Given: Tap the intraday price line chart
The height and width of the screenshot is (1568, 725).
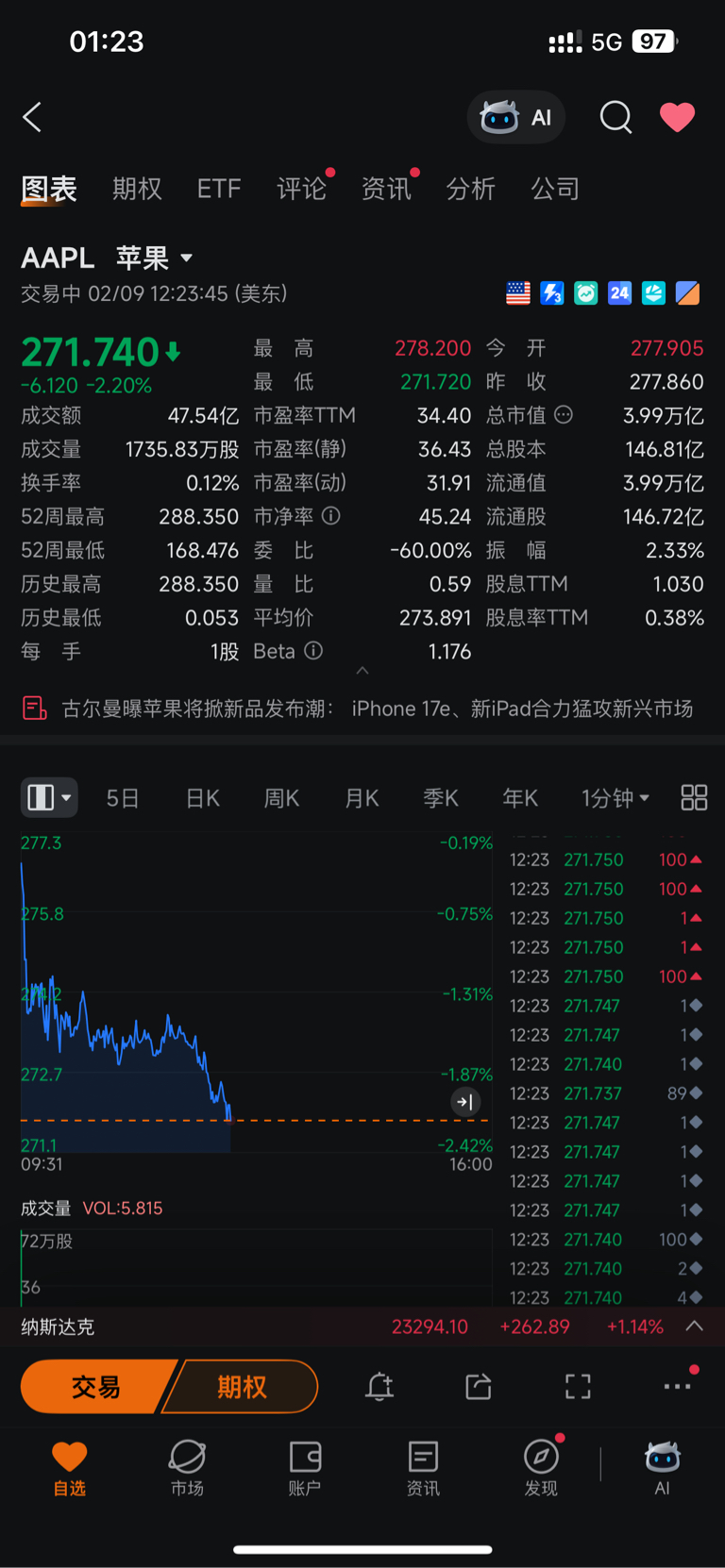Looking at the screenshot, I should click(257, 993).
